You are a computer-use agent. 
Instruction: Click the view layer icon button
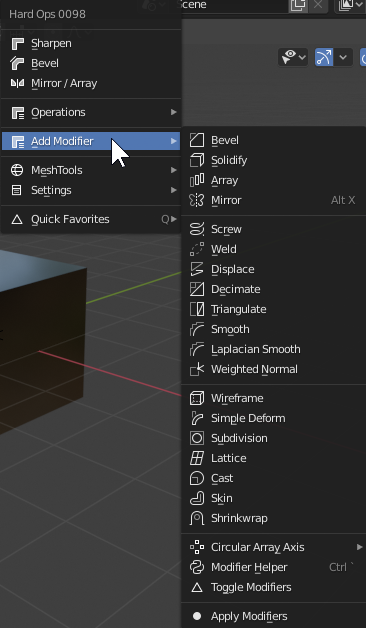pyautogui.click(x=350, y=5)
